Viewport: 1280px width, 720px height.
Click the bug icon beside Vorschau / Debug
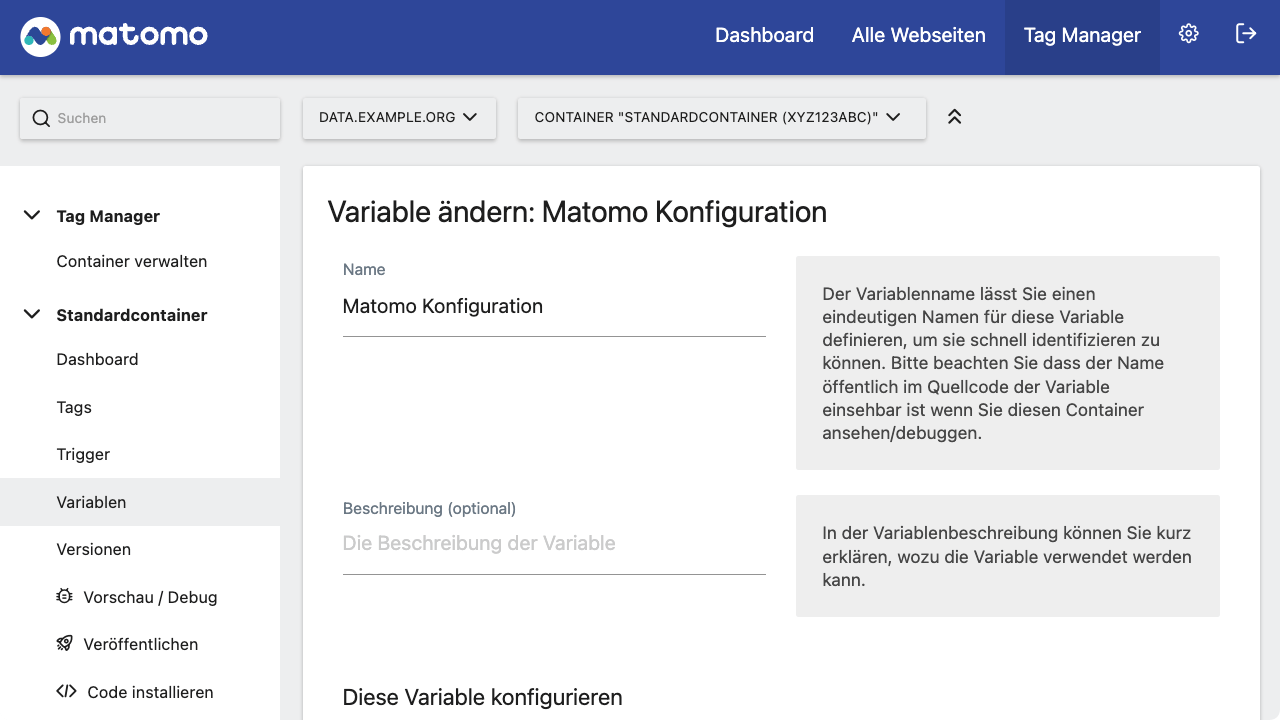point(65,596)
